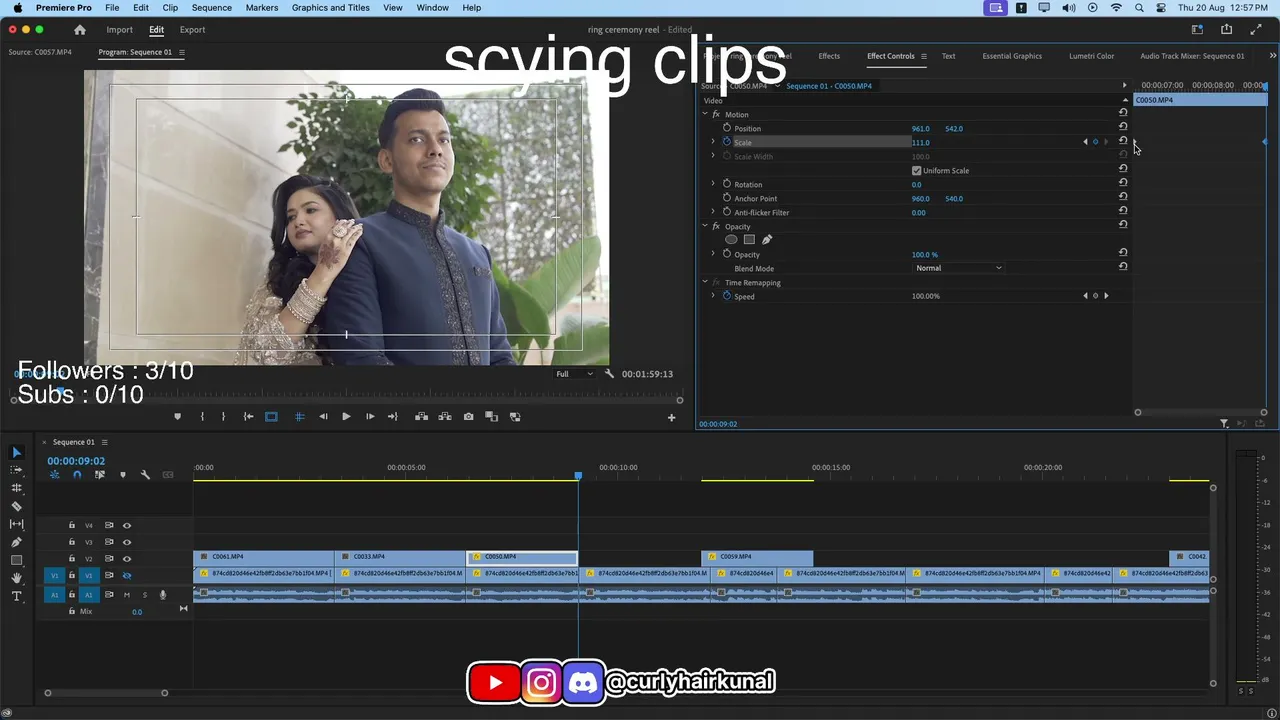The image size is (1280, 720).
Task: Select the Ripple Edit tool
Action: pos(16,488)
